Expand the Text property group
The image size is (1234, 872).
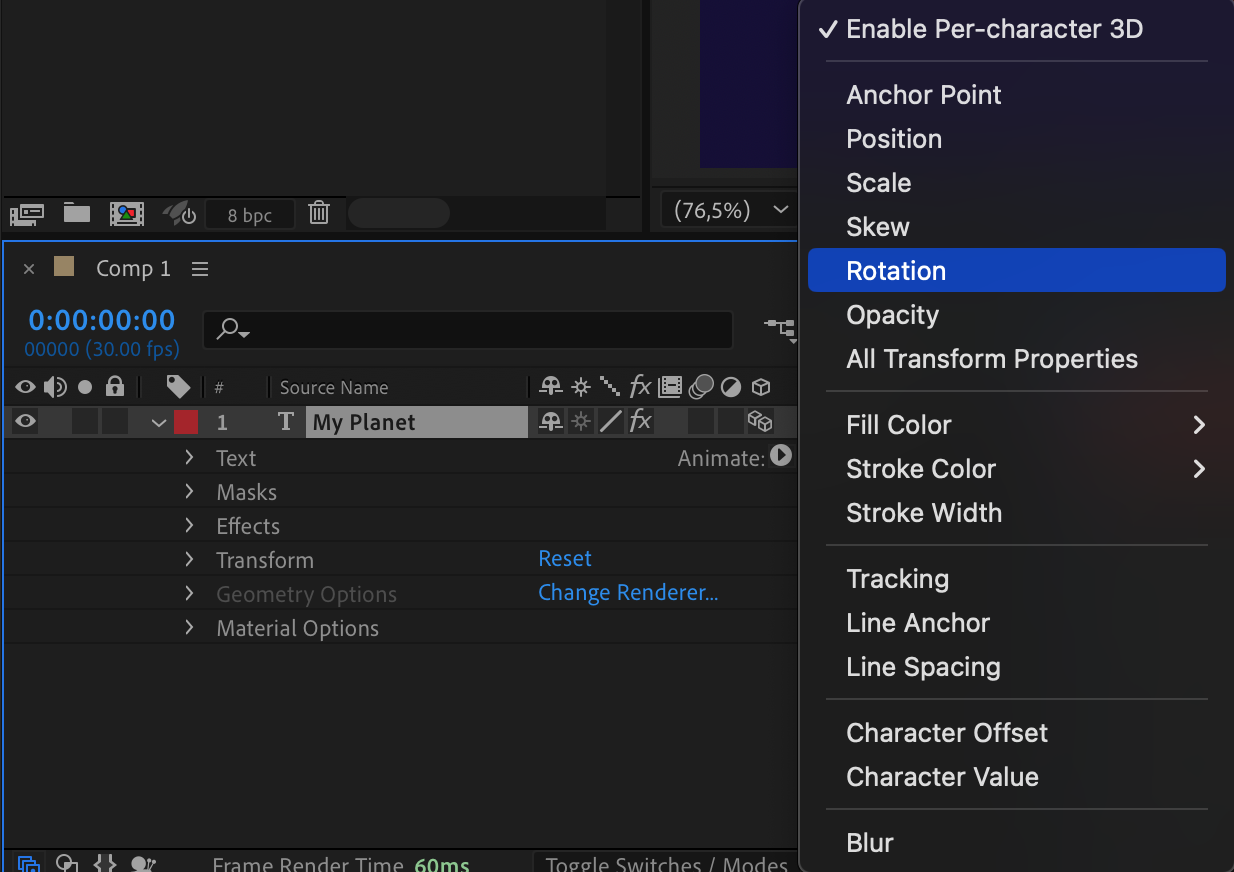(x=189, y=458)
